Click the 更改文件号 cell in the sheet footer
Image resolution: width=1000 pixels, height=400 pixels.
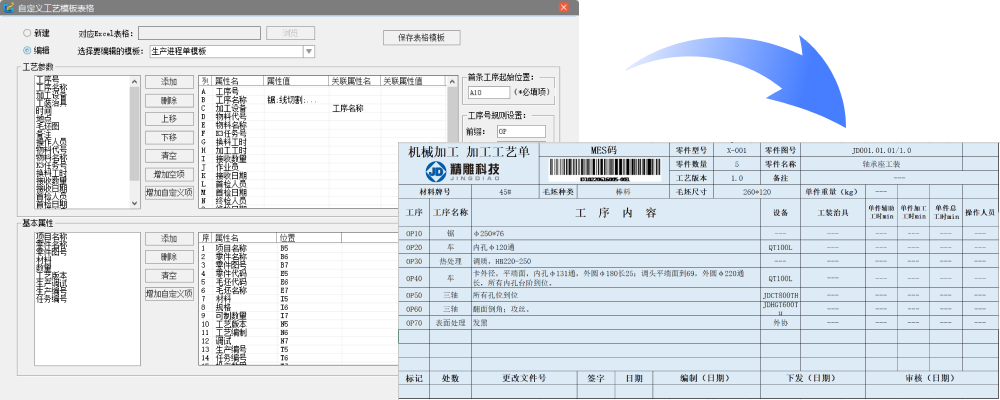(524, 378)
